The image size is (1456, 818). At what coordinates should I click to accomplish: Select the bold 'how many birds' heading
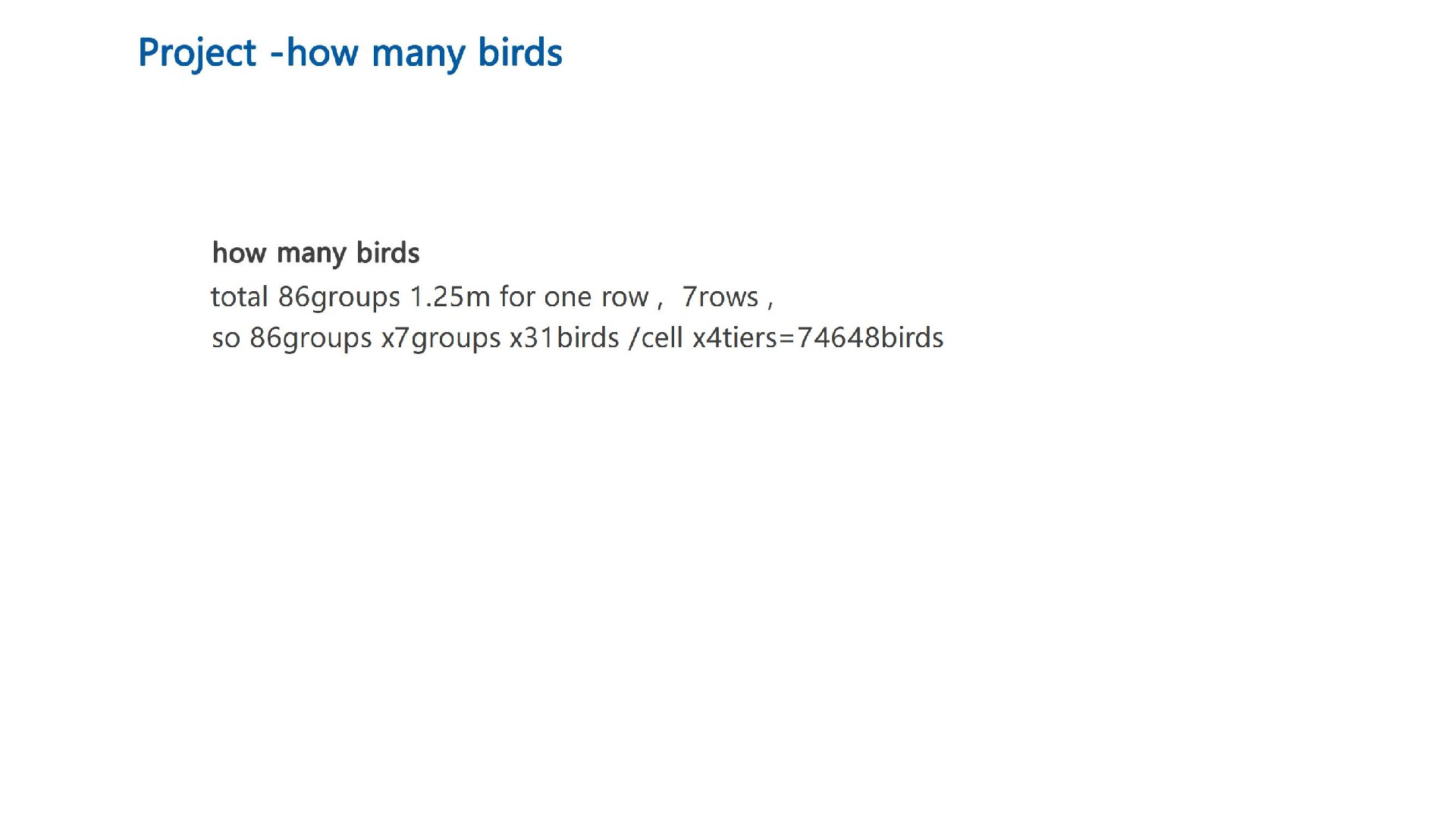315,253
